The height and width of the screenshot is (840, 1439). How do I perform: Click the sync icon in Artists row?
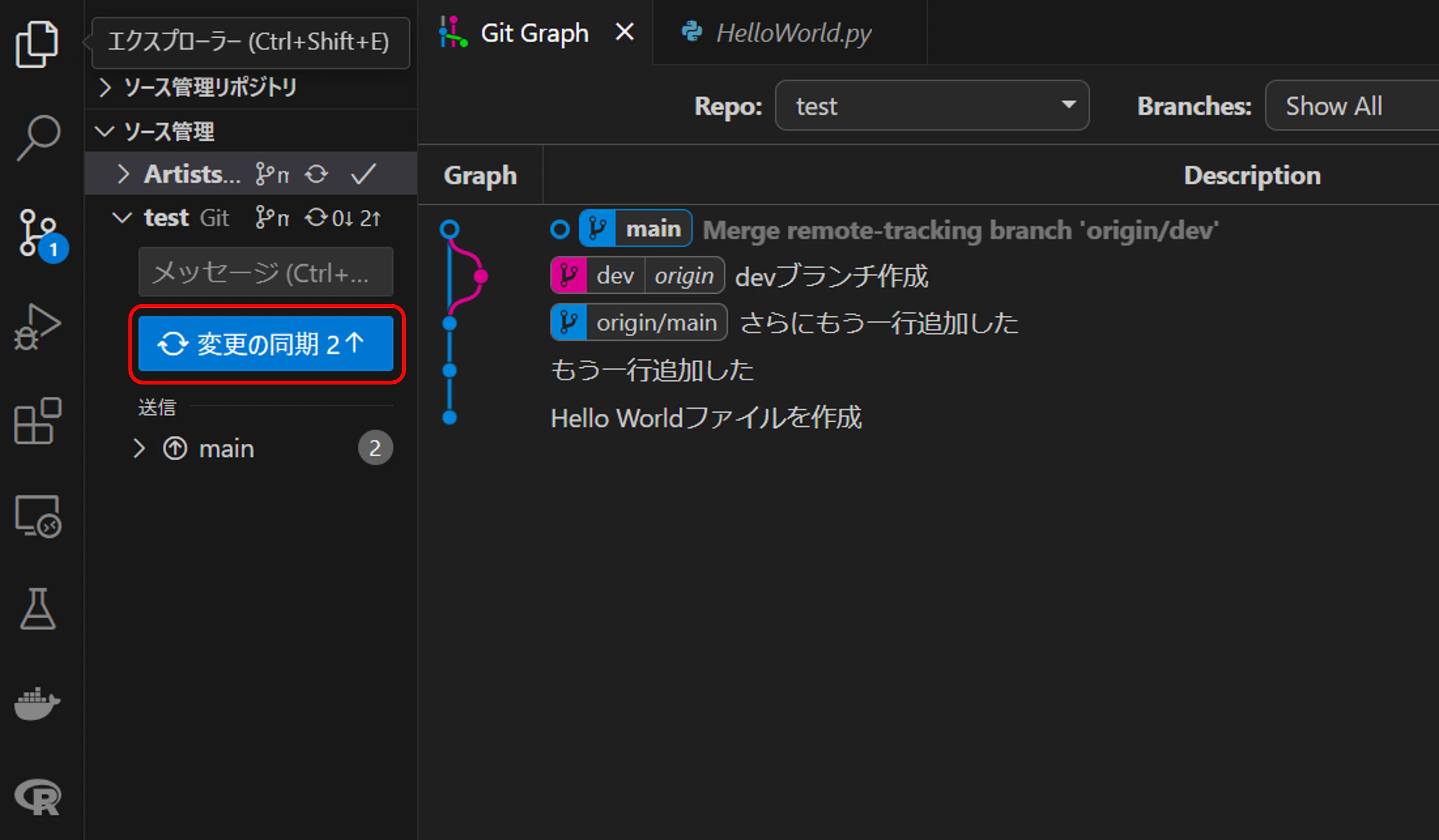tap(316, 174)
